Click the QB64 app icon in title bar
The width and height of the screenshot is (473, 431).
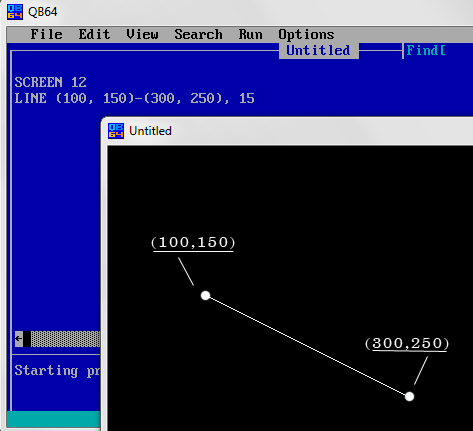click(x=15, y=12)
